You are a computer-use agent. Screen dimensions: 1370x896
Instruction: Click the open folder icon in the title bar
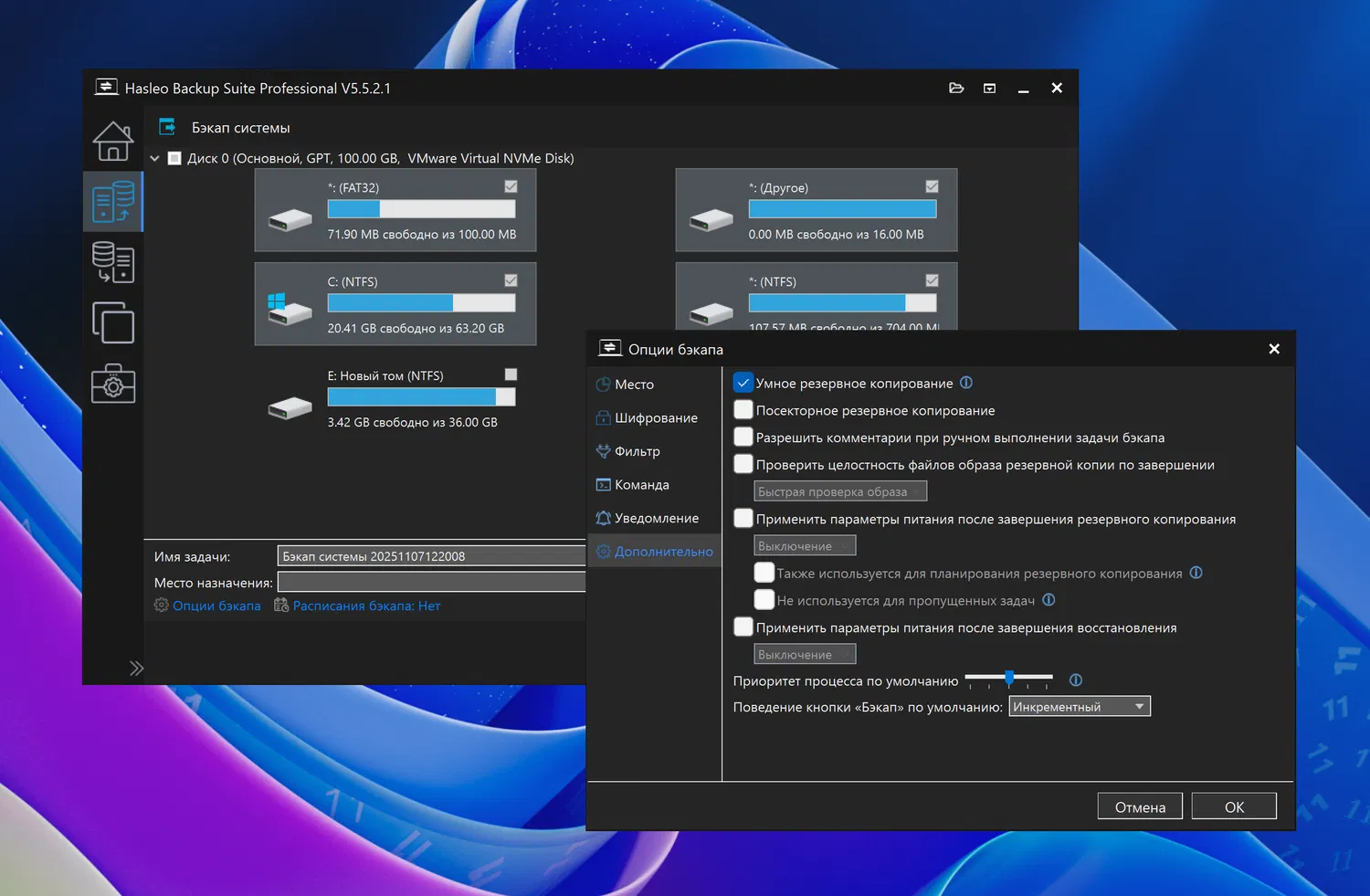pos(956,88)
